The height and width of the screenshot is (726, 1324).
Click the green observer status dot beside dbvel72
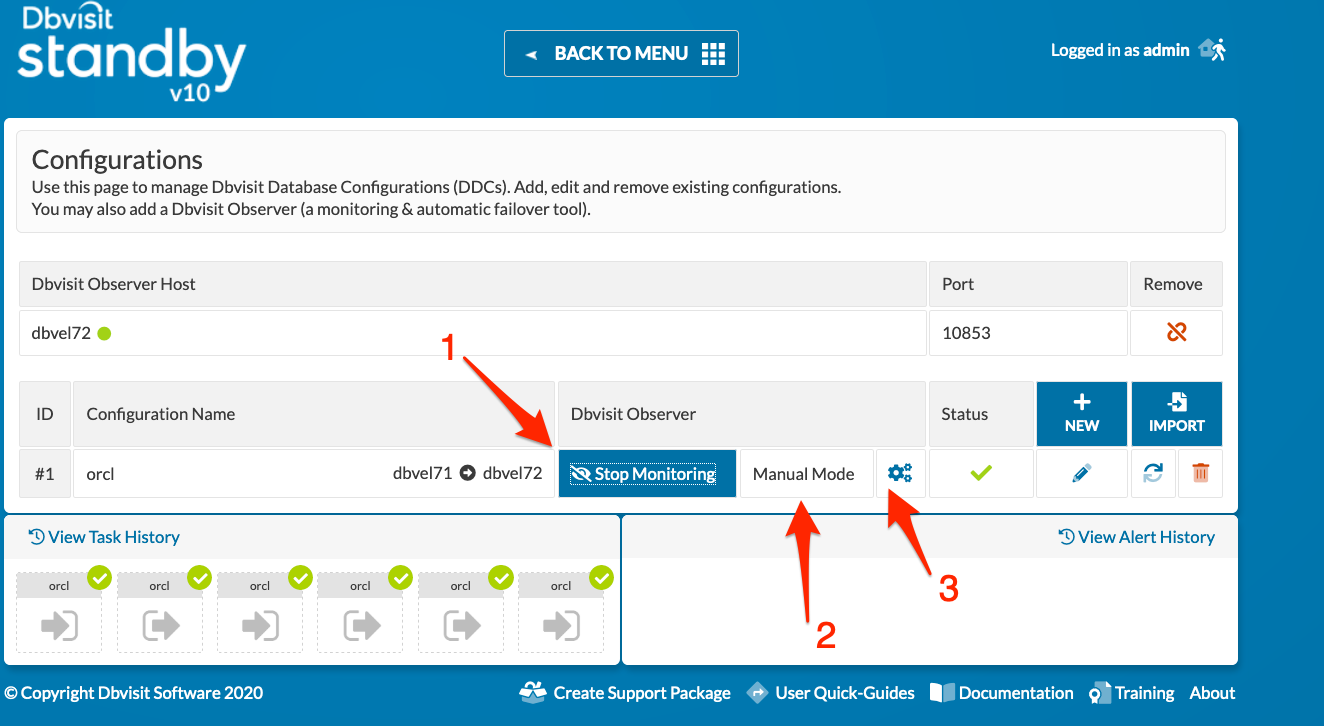point(104,333)
